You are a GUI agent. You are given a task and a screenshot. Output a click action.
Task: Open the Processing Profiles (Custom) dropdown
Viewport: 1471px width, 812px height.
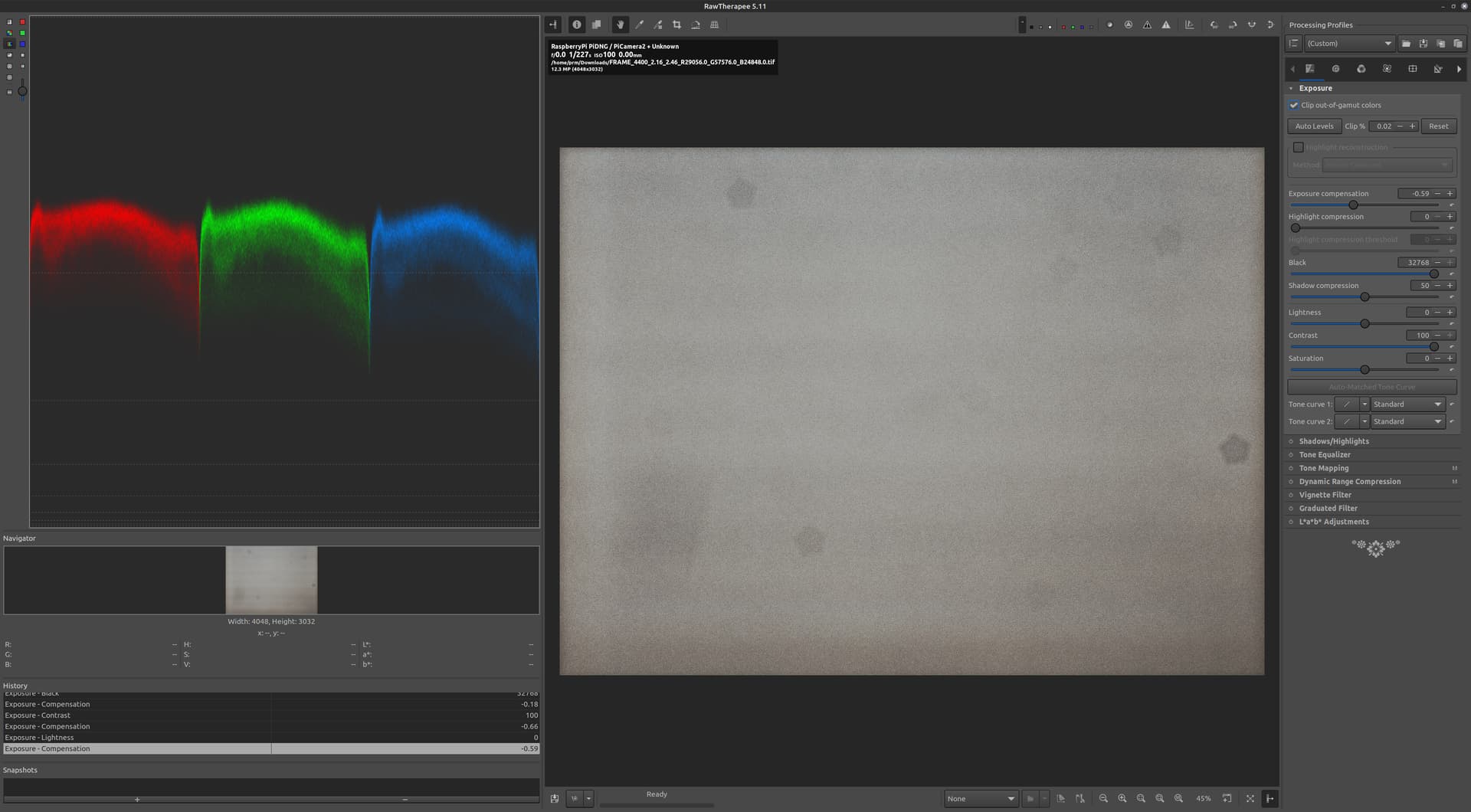(x=1348, y=44)
